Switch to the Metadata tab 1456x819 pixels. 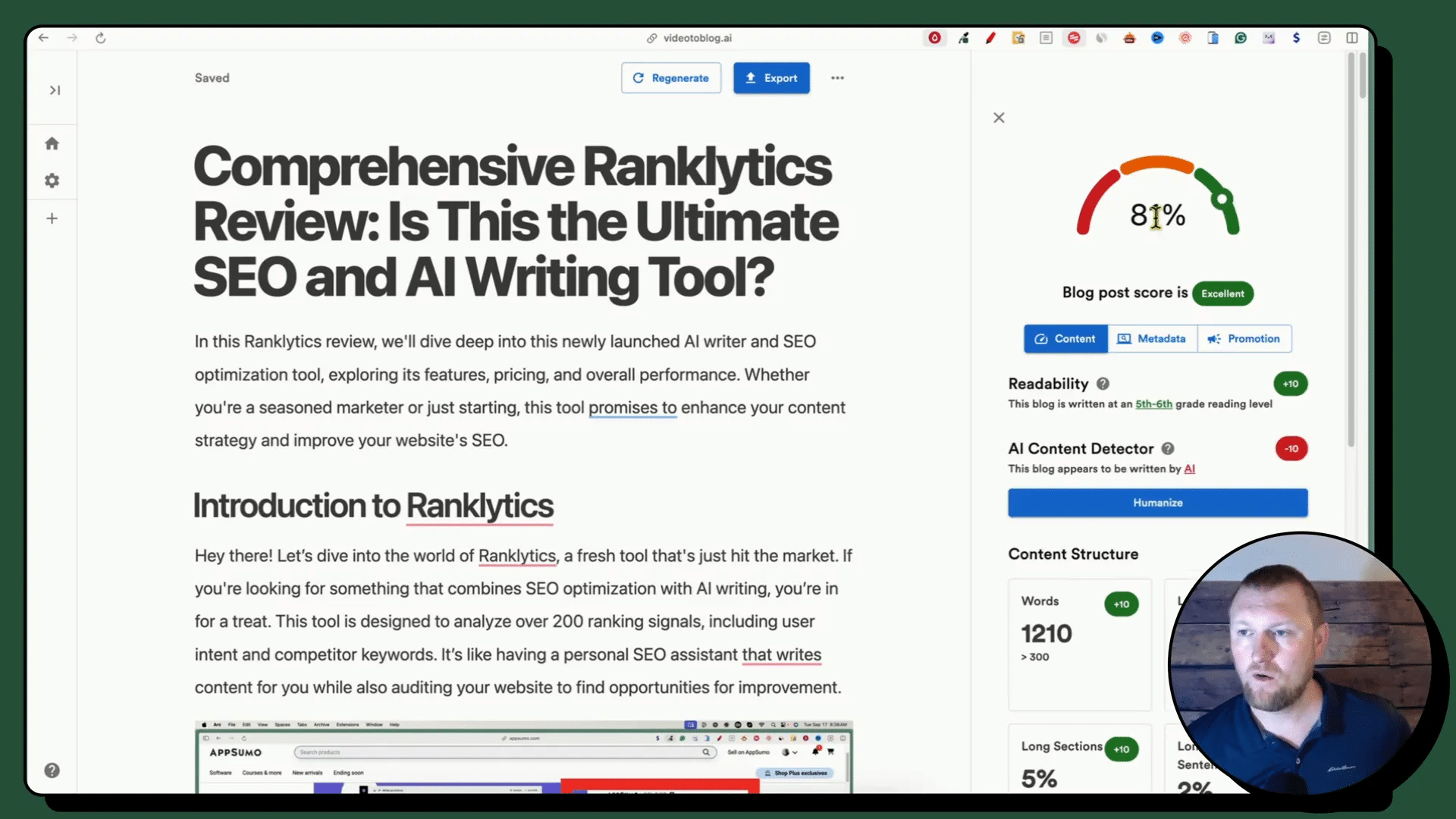click(1152, 339)
